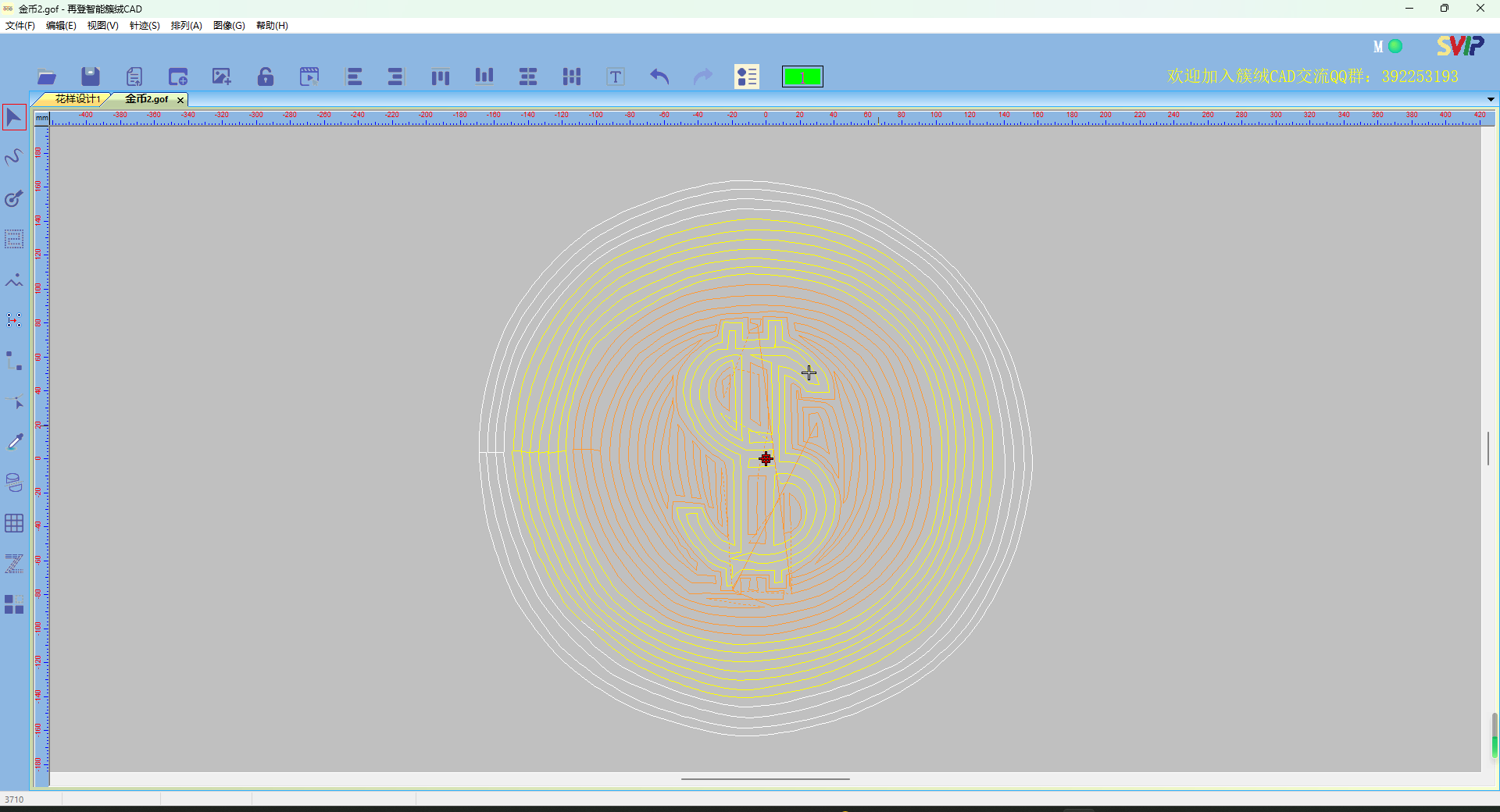
Task: Select the dotted fill region tool
Action: tap(14, 239)
